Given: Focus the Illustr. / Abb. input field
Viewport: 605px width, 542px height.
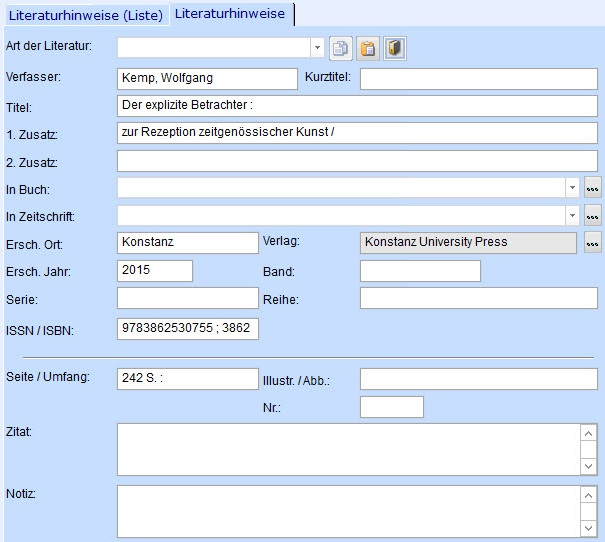Looking at the screenshot, I should pyautogui.click(x=479, y=379).
